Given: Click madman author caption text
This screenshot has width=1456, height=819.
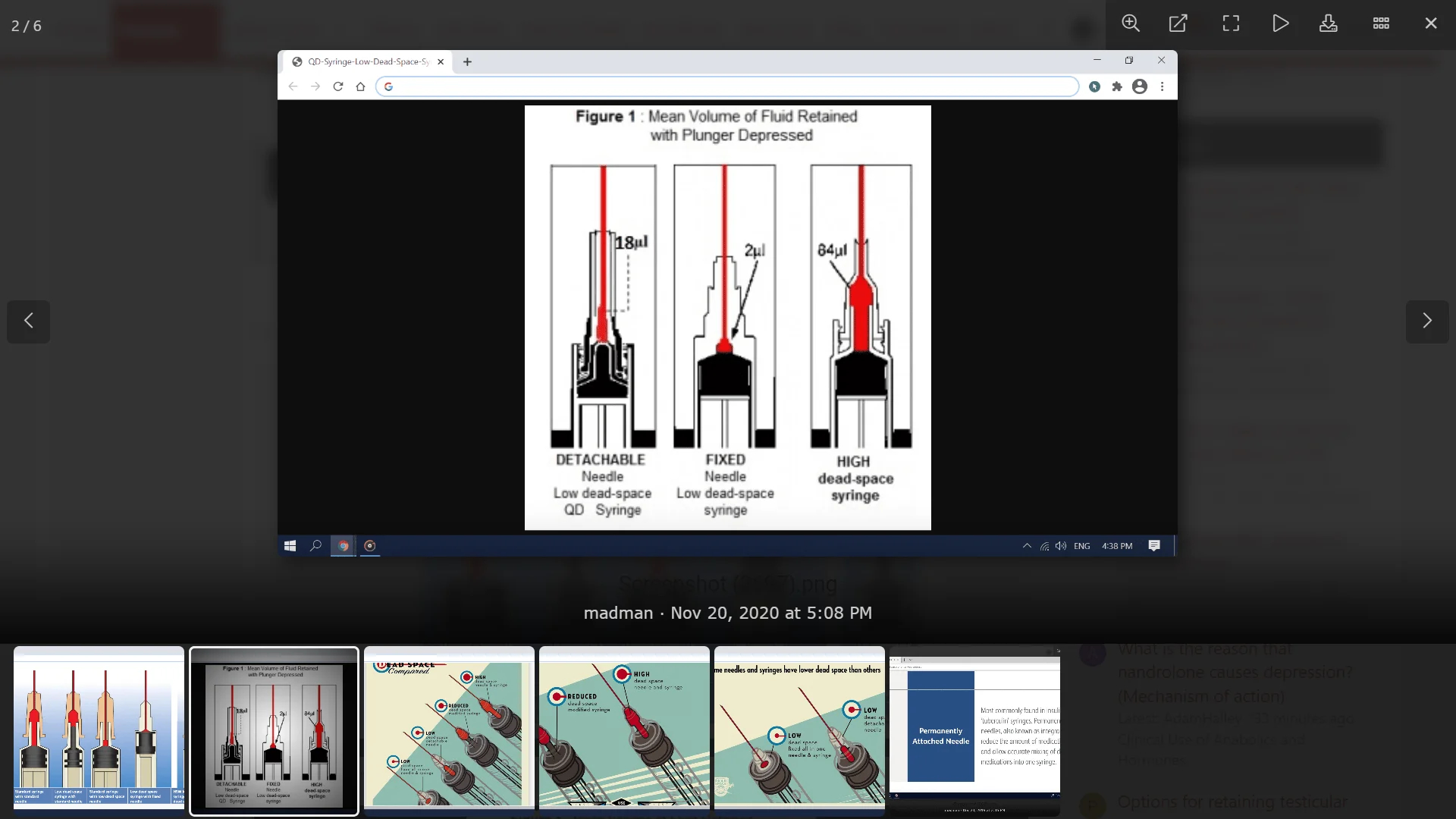Looking at the screenshot, I should tap(618, 613).
